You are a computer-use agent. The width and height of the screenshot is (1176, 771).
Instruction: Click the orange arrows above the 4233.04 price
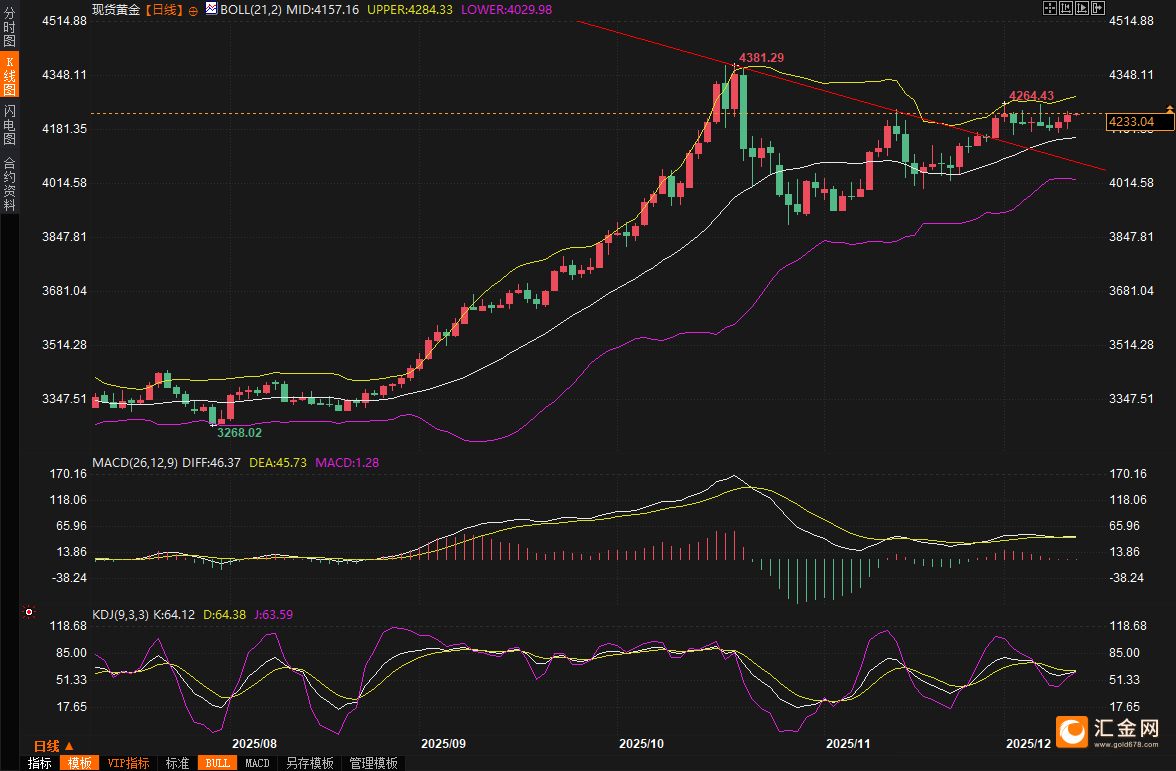pos(1169,107)
